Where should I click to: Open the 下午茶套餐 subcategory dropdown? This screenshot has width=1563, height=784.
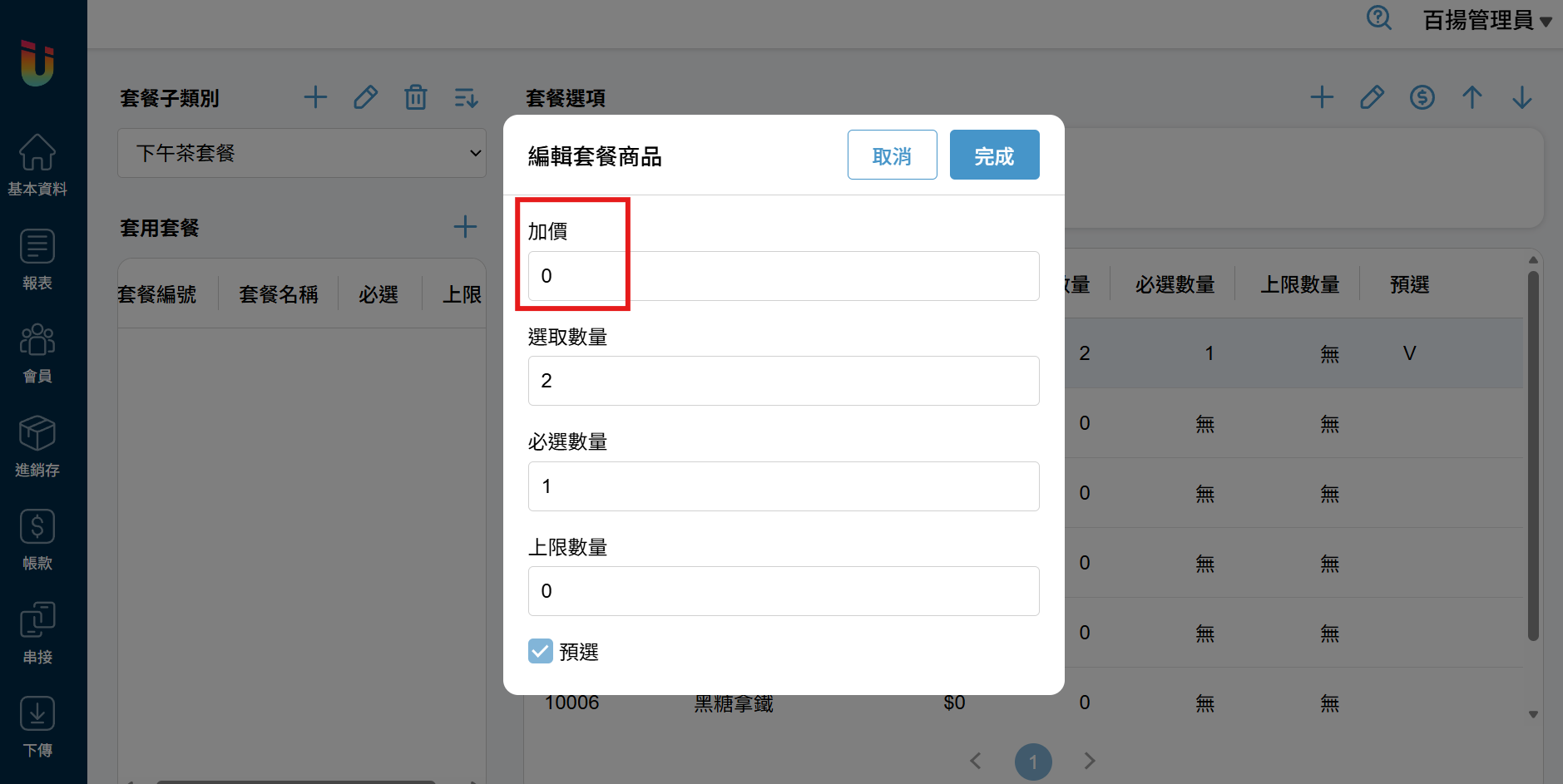[301, 153]
